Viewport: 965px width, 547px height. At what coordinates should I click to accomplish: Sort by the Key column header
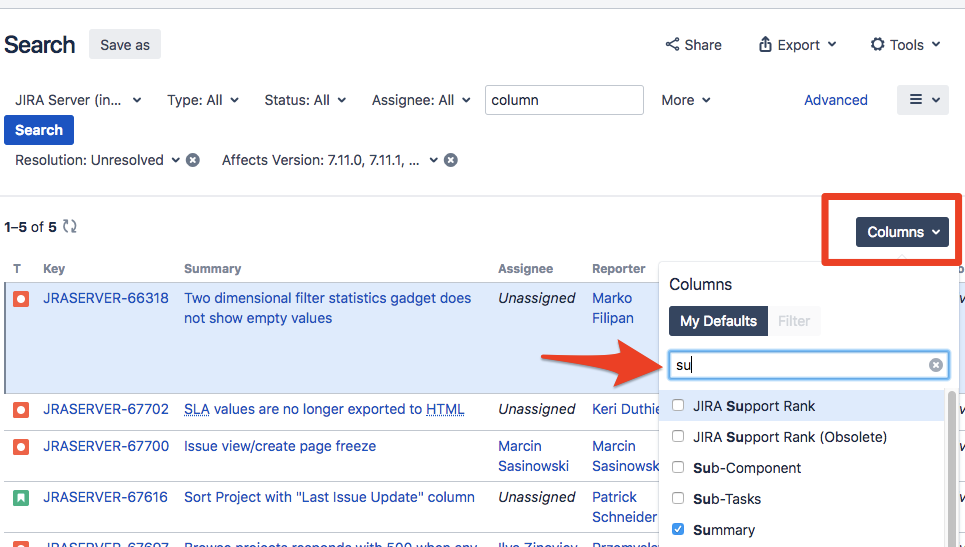[x=54, y=268]
